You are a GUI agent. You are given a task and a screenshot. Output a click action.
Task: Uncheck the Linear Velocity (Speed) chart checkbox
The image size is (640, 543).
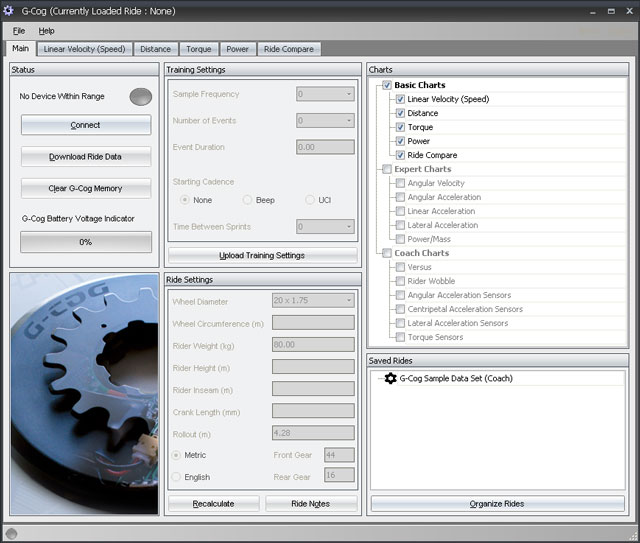pyautogui.click(x=400, y=99)
